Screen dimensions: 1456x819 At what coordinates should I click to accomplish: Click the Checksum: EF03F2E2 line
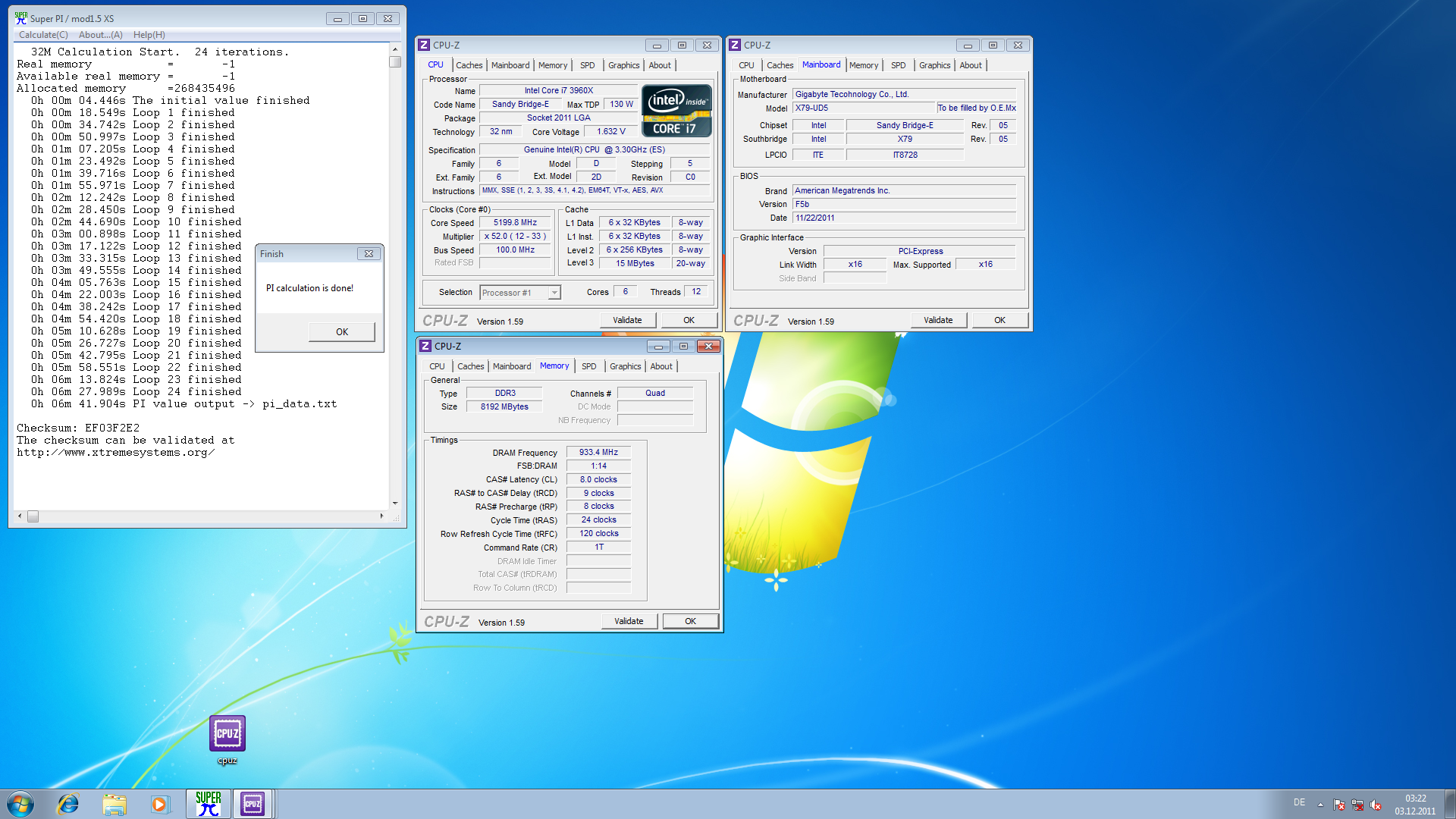tap(78, 428)
